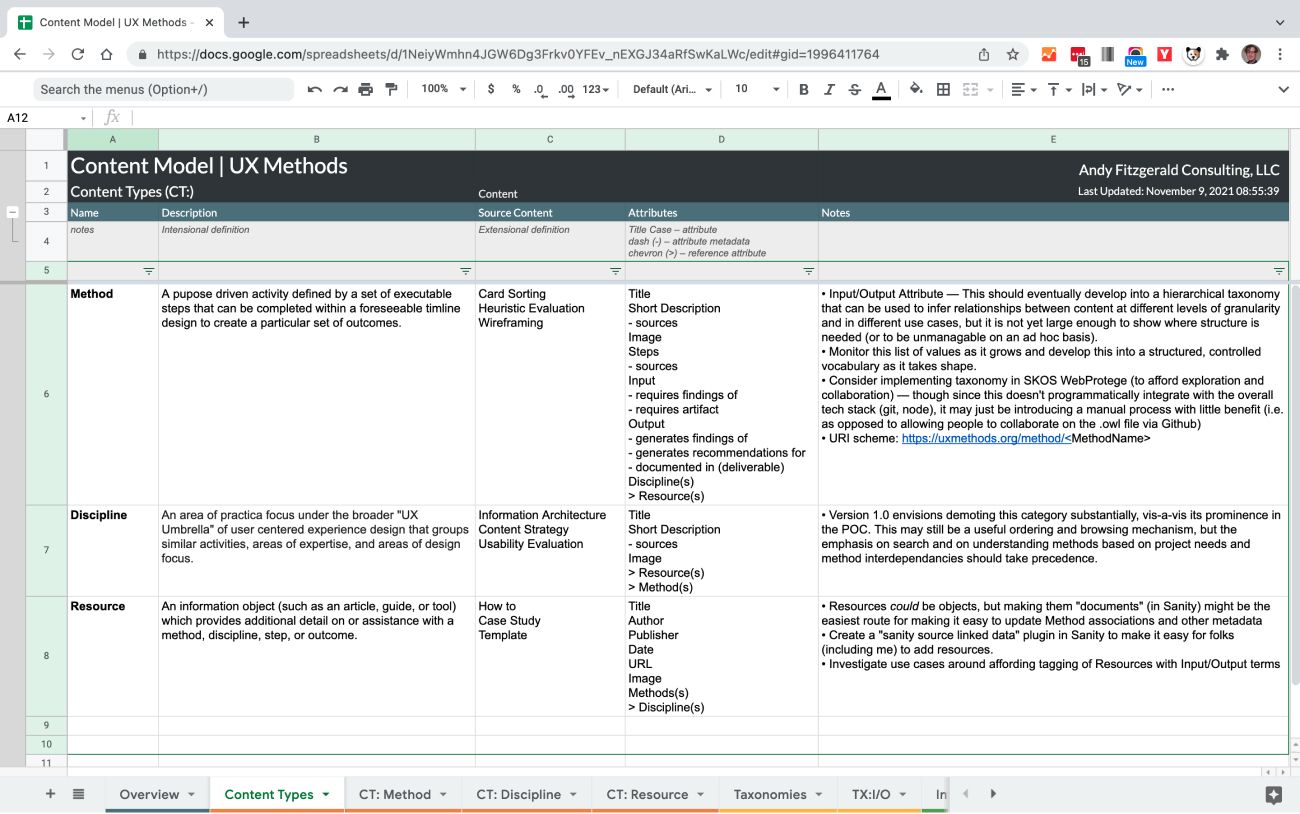
Task: Open the uxmethods.org method link
Action: pyautogui.click(x=985, y=438)
